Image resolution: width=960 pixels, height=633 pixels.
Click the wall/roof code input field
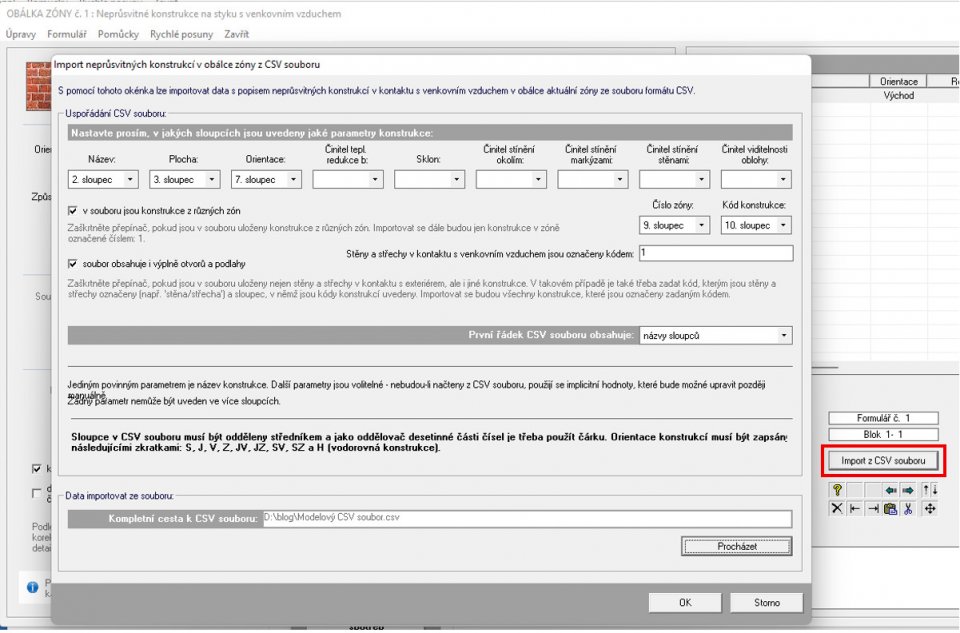point(716,253)
